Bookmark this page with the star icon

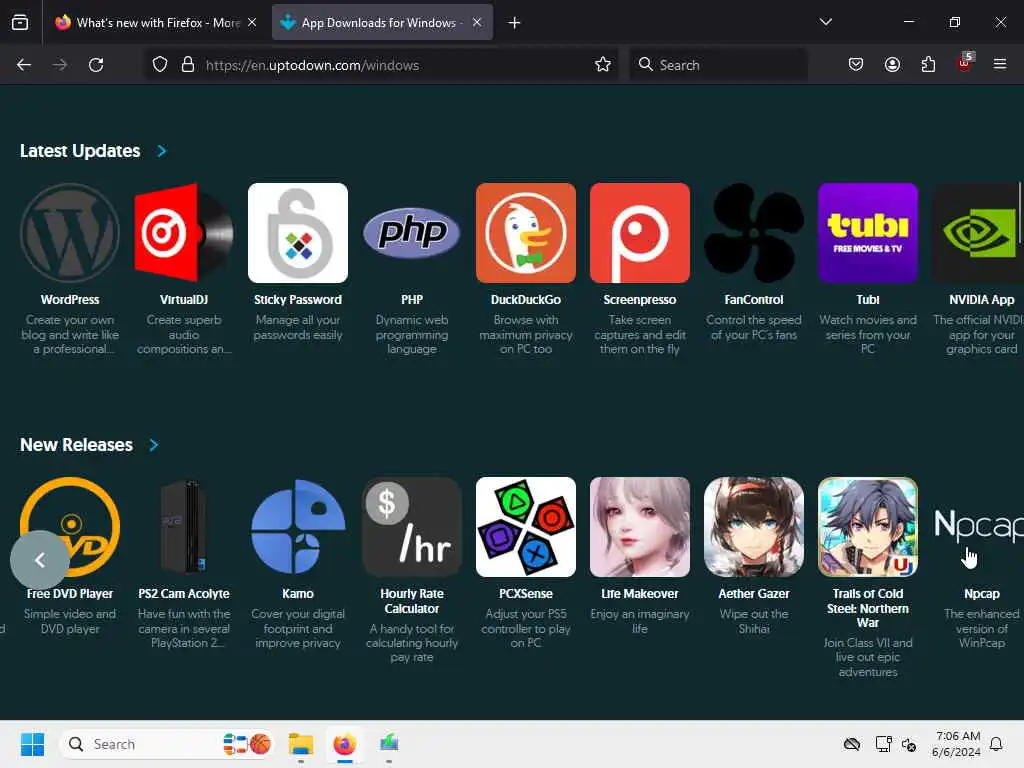click(x=602, y=65)
